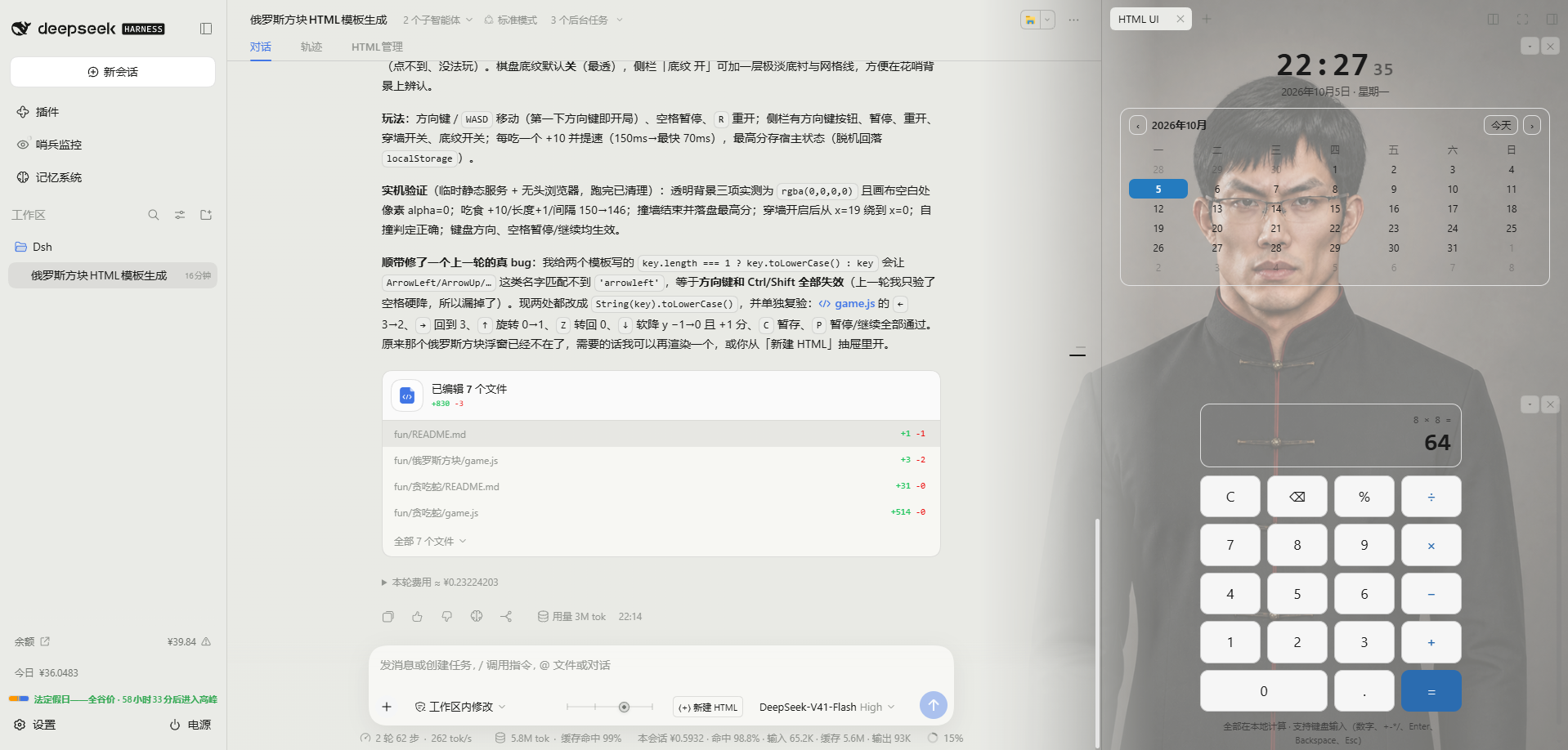
Task: Open the 工作区内修改 permission dropdown
Action: pos(460,707)
